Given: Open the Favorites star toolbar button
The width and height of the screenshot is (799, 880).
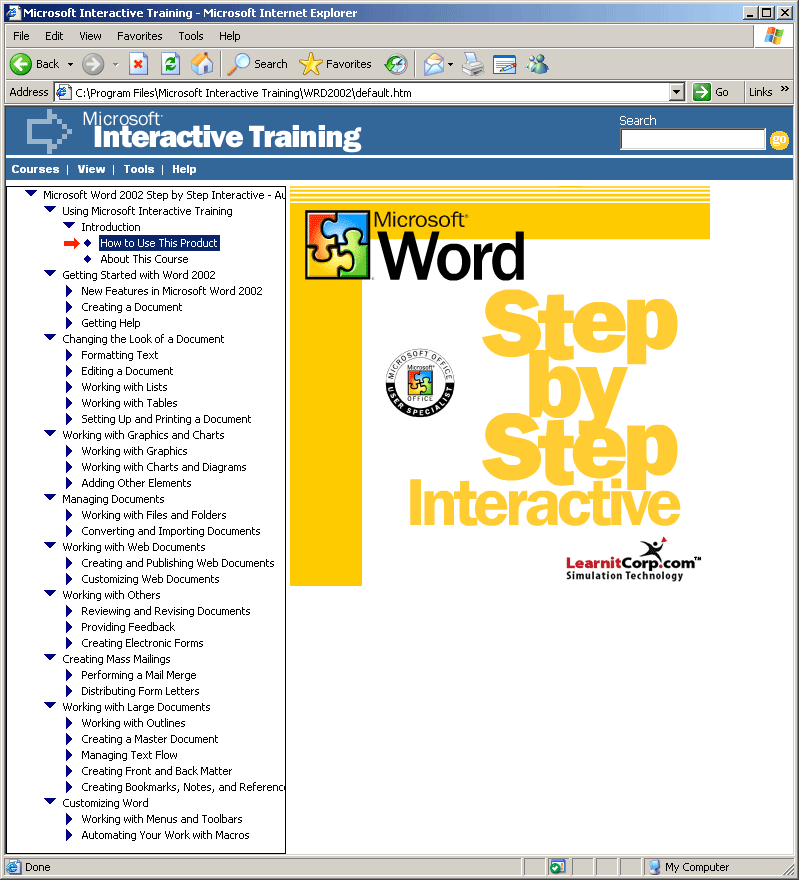Looking at the screenshot, I should [336, 64].
